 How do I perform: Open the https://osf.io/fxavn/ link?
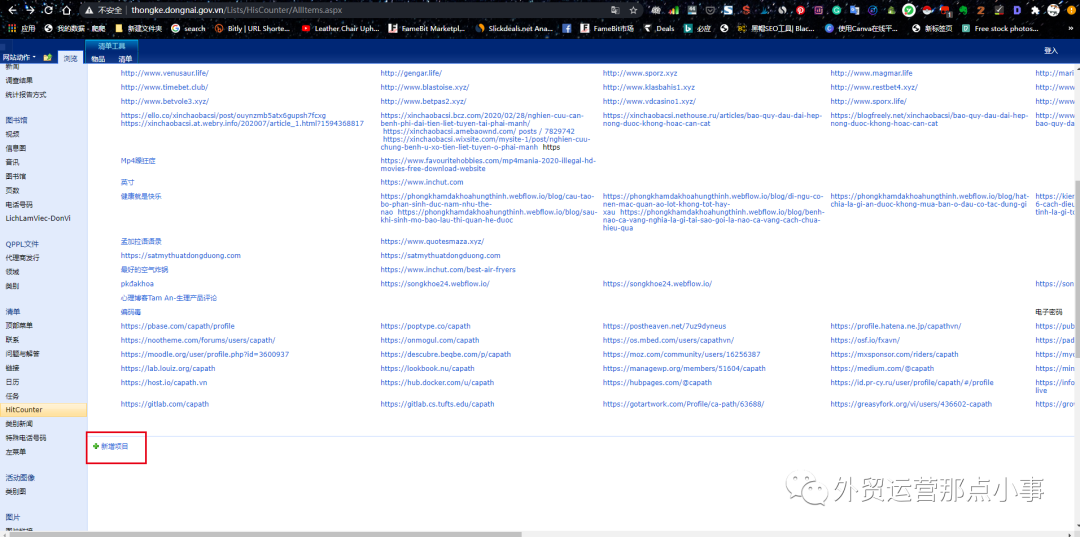tap(864, 340)
